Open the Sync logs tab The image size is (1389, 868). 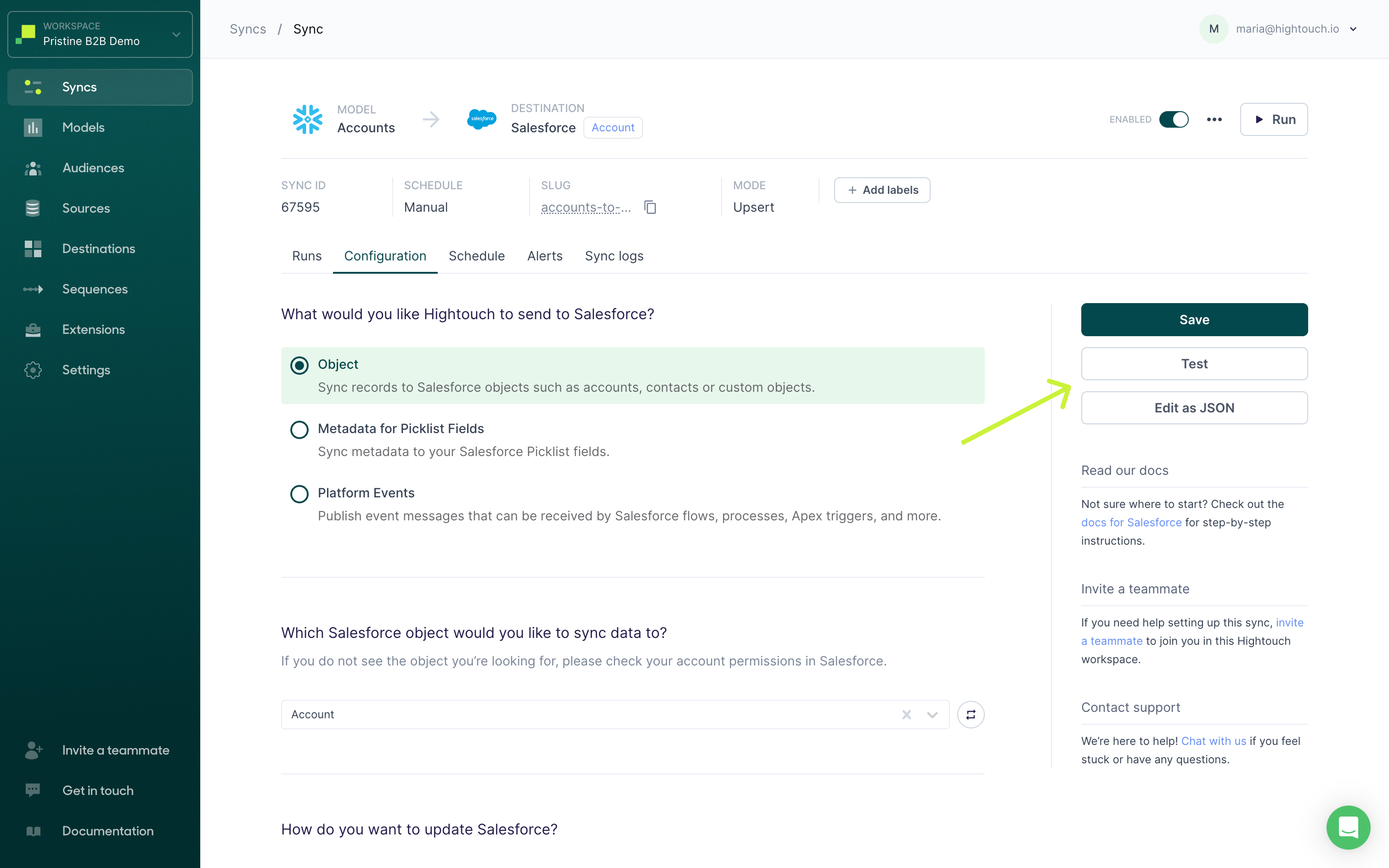614,256
